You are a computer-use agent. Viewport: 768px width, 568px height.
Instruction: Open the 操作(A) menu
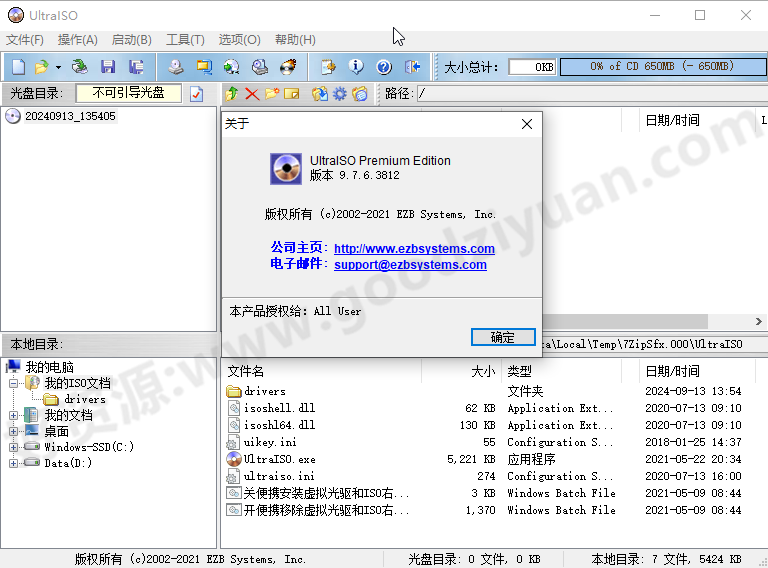pyautogui.click(x=77, y=40)
